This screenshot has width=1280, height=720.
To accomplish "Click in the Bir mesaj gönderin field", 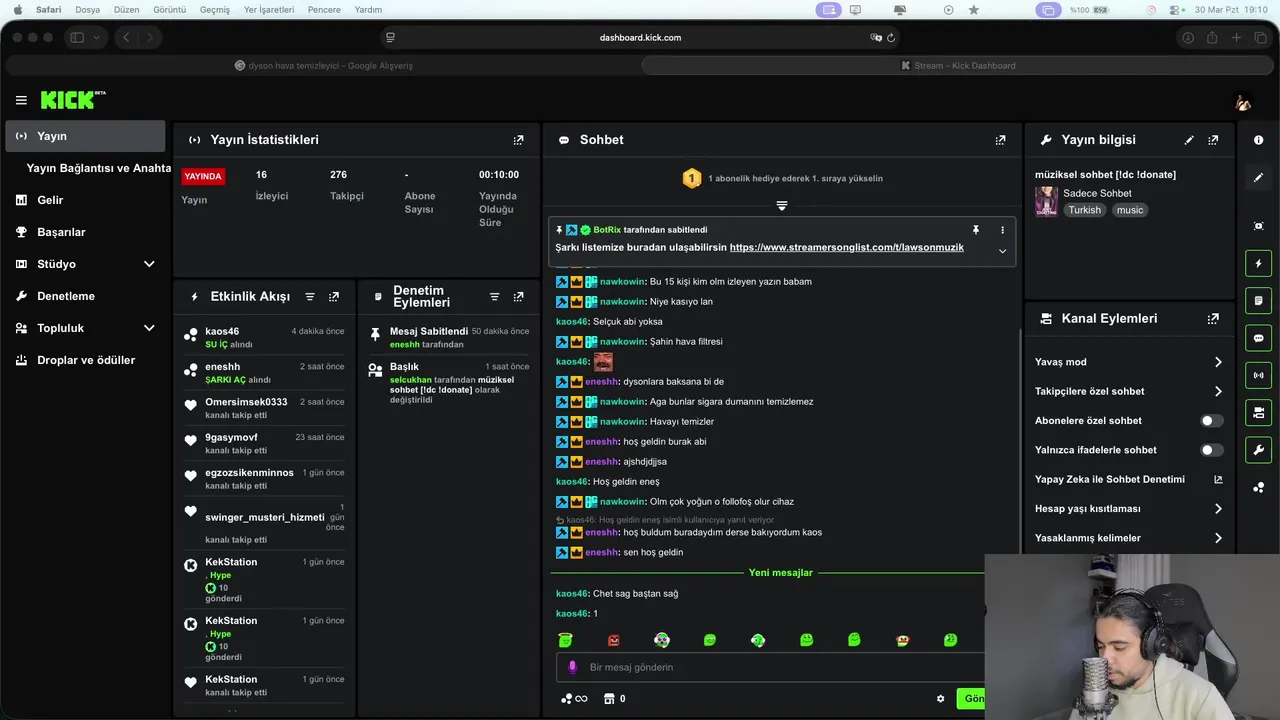I will 770,667.
